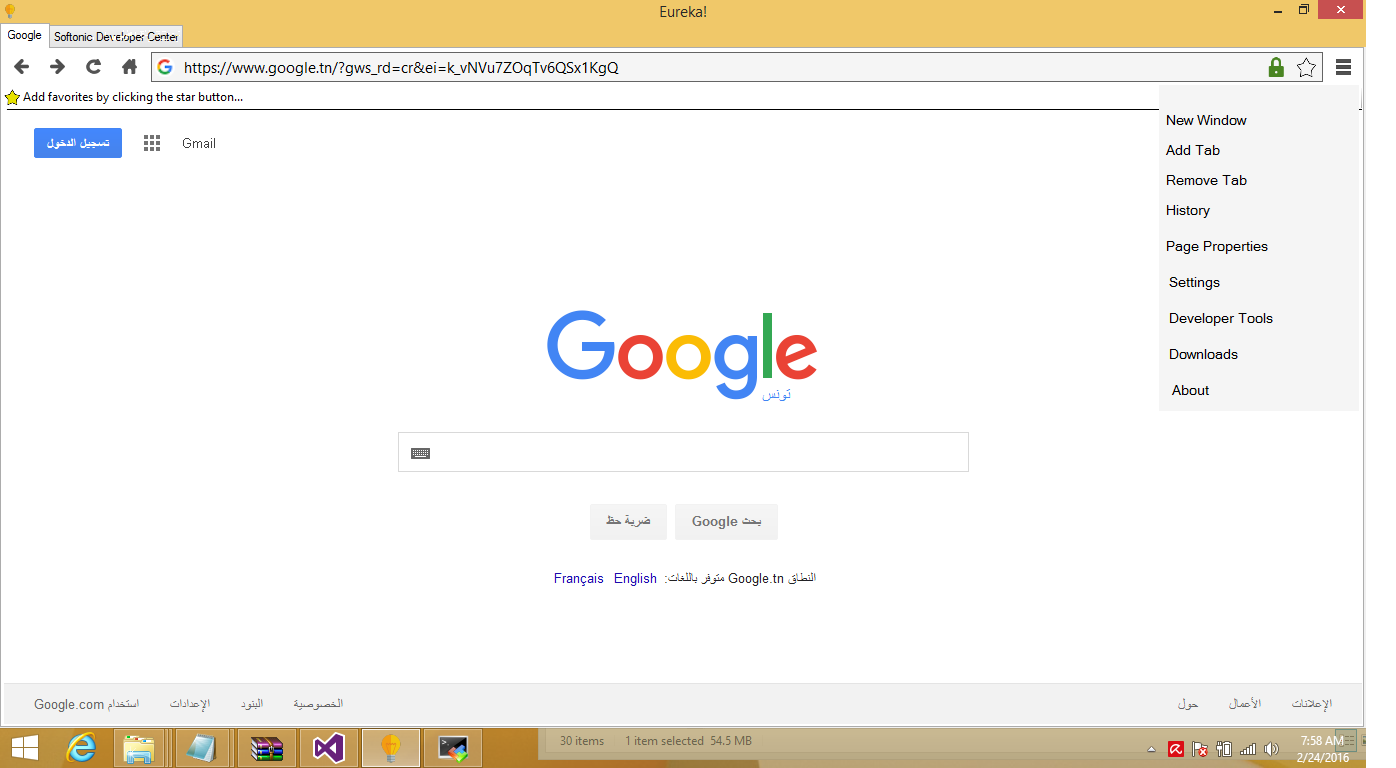The width and height of the screenshot is (1396, 768).
Task: Open the 'الأعمال' footer link
Action: [x=1245, y=704]
